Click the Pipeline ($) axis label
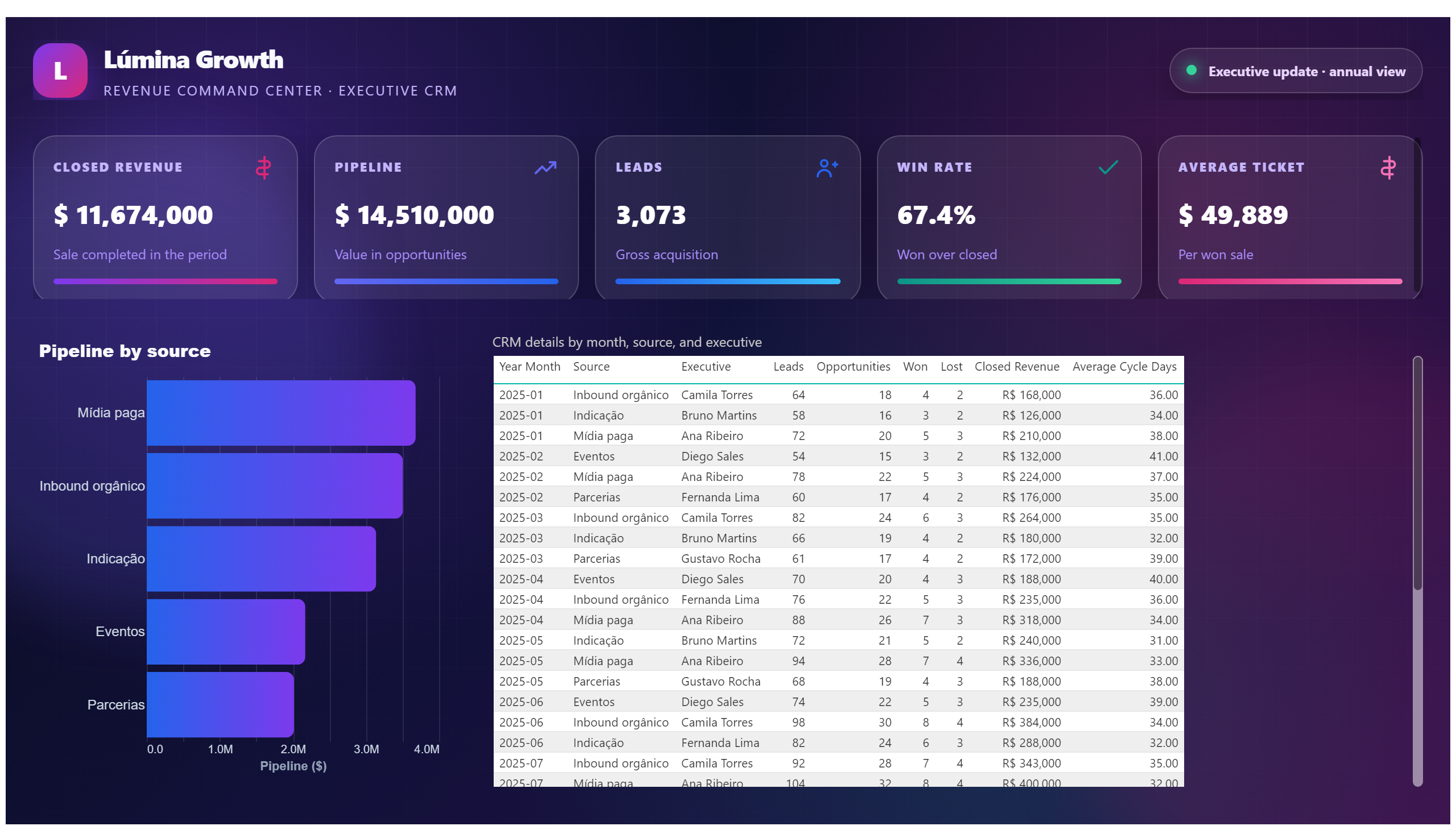This screenshot has width=1456, height=830. click(293, 766)
